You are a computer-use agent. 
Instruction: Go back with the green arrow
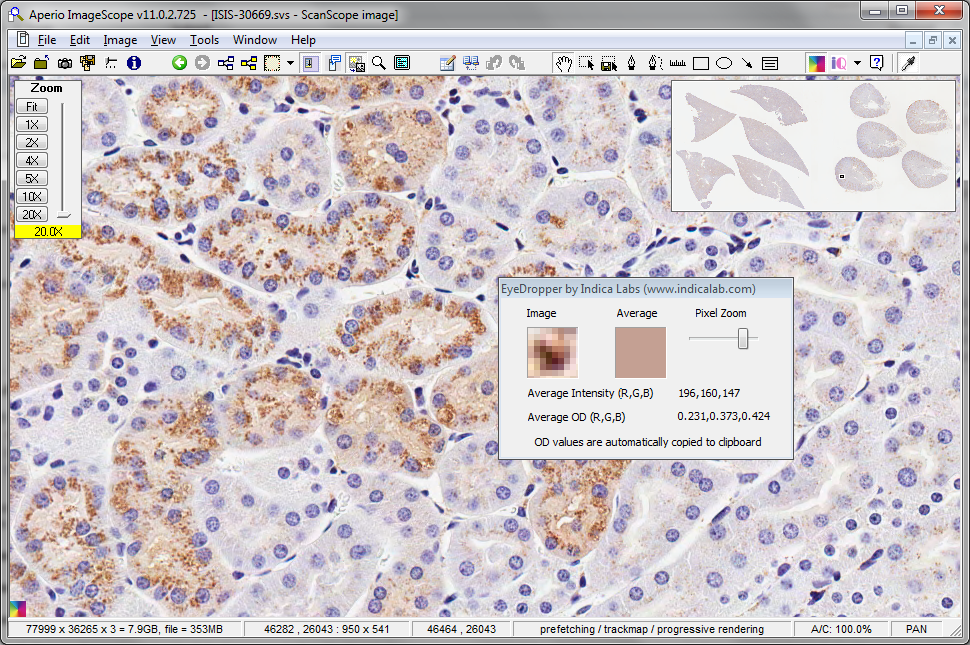pos(179,62)
